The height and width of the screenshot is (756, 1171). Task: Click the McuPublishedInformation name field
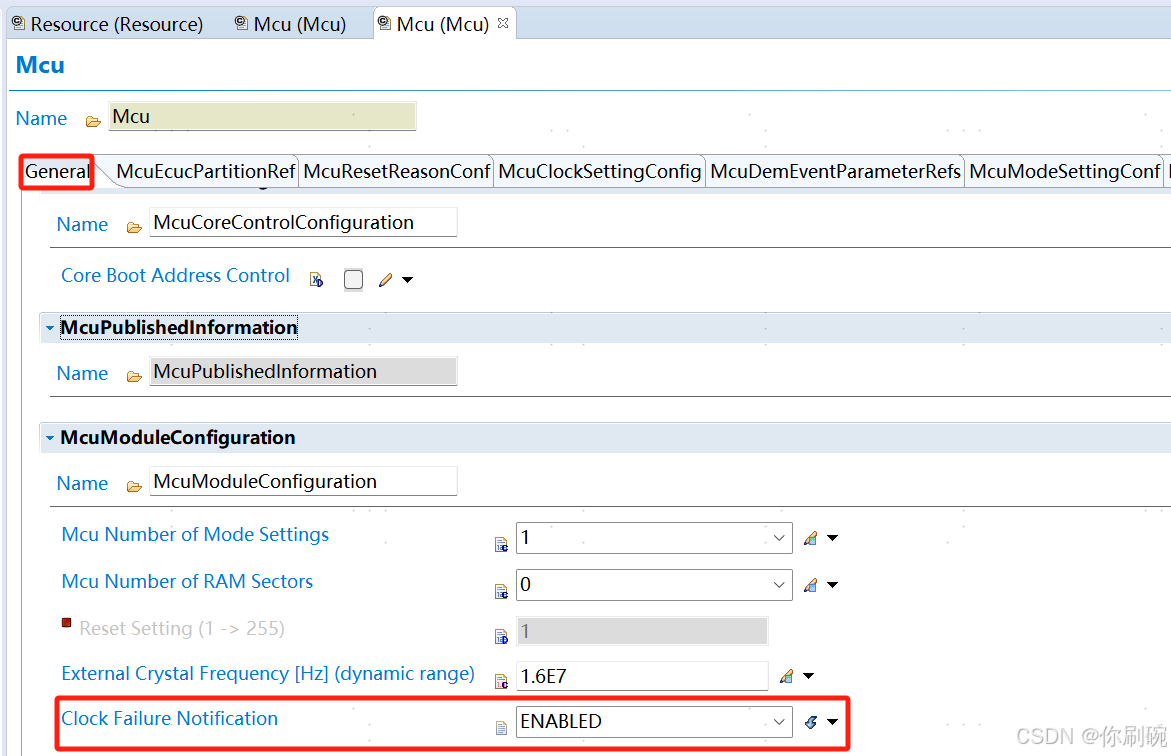coord(303,371)
